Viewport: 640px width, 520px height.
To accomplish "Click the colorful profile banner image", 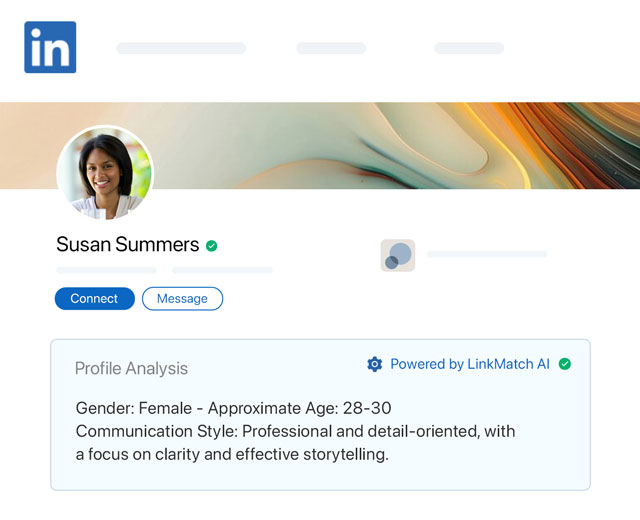I will [x=400, y=145].
